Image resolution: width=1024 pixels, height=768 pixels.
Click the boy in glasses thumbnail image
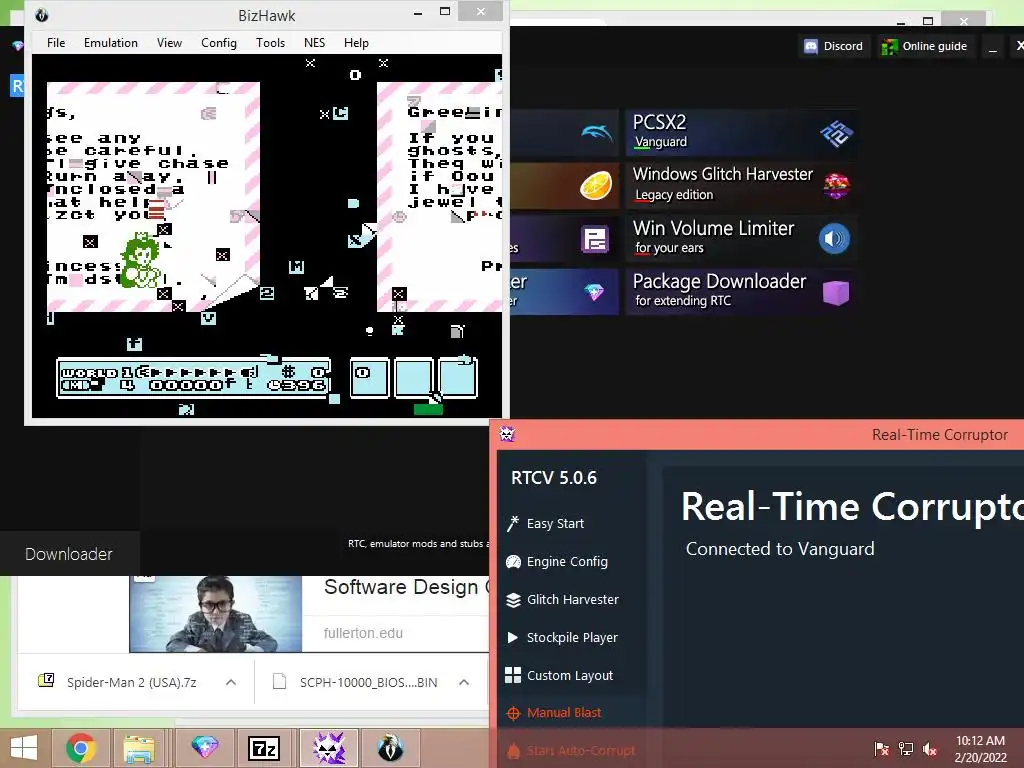(x=216, y=614)
